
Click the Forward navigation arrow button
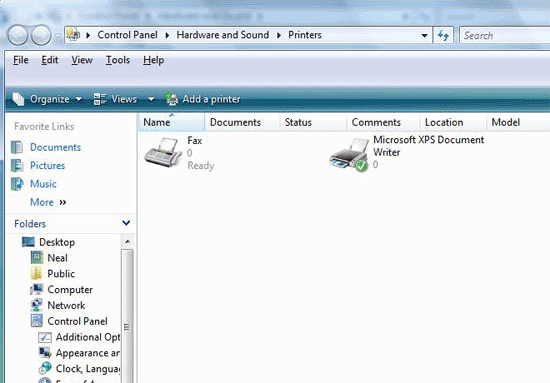click(x=41, y=35)
